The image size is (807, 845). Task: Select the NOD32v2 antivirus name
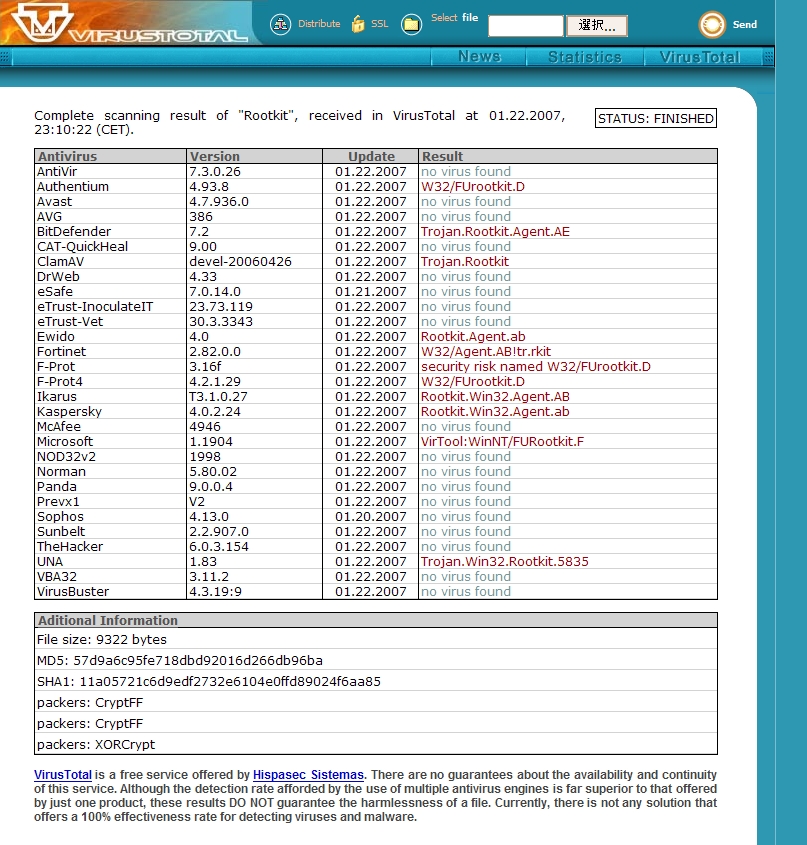(x=66, y=457)
